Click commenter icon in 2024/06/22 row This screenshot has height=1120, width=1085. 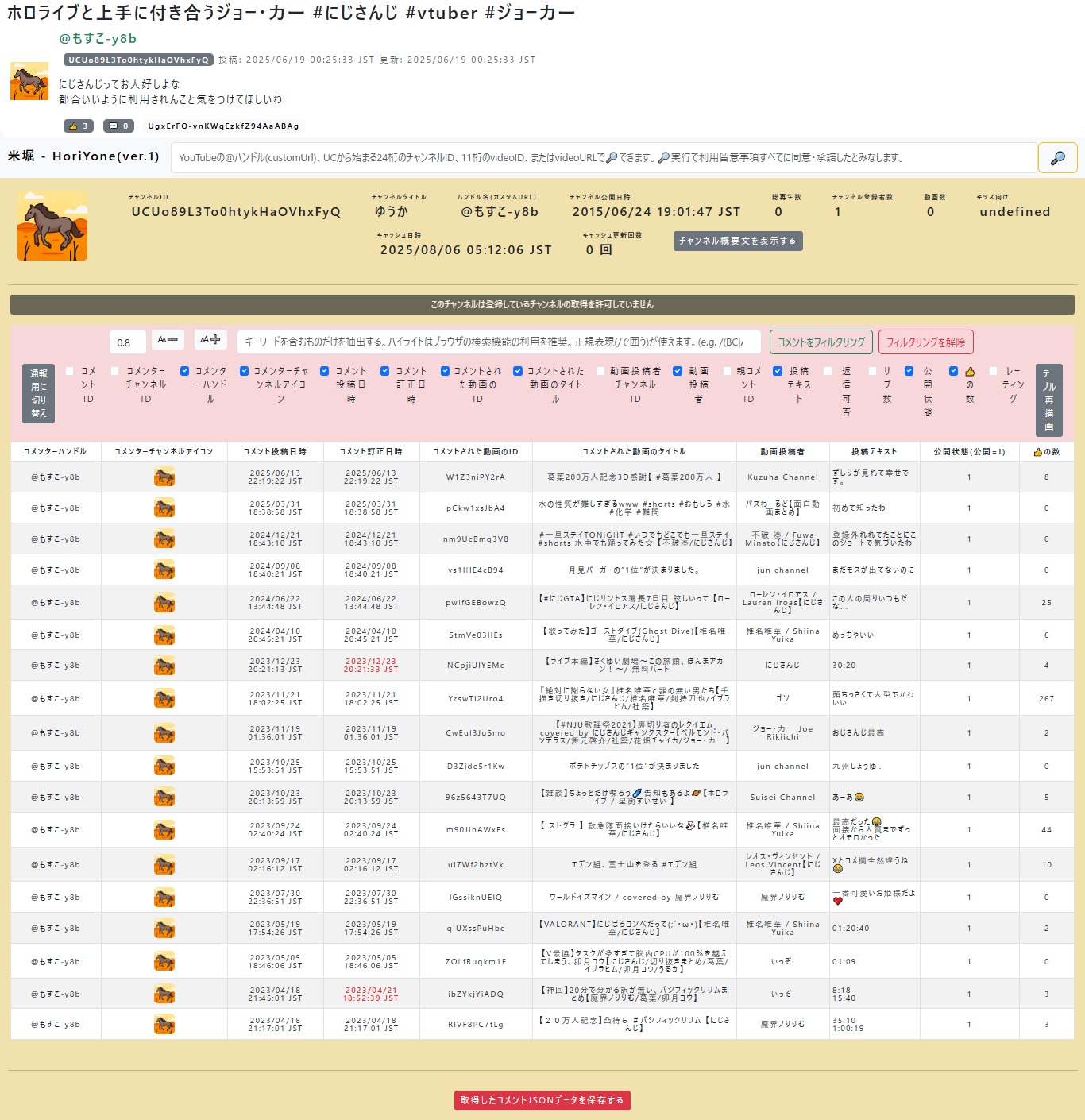pyautogui.click(x=164, y=602)
